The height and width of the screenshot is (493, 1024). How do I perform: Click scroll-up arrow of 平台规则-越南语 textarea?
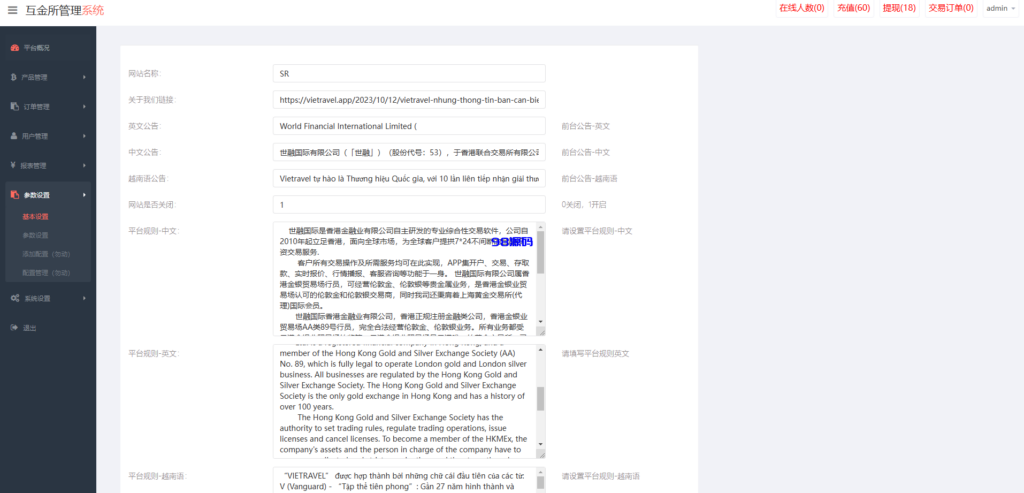pyautogui.click(x=540, y=472)
